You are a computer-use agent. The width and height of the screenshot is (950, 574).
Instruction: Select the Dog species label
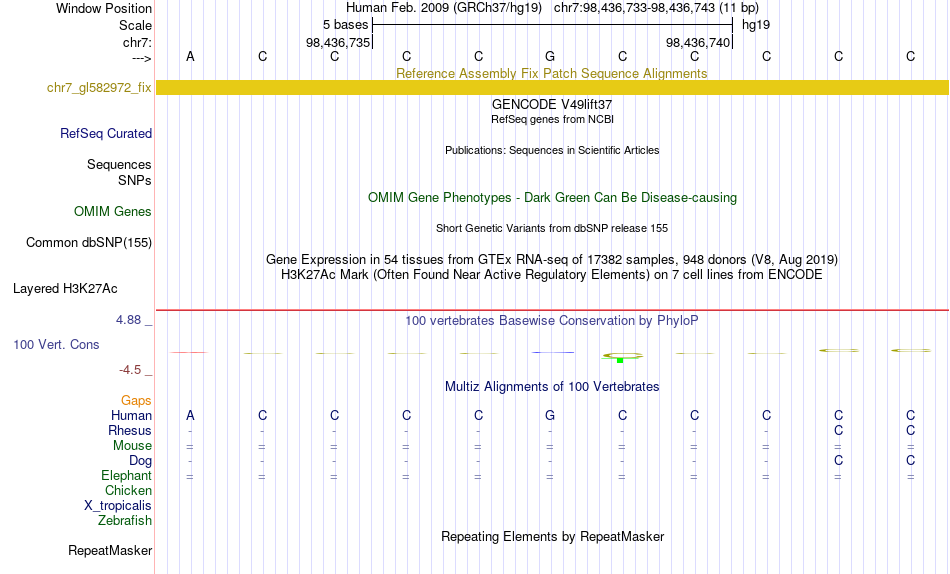(141, 461)
